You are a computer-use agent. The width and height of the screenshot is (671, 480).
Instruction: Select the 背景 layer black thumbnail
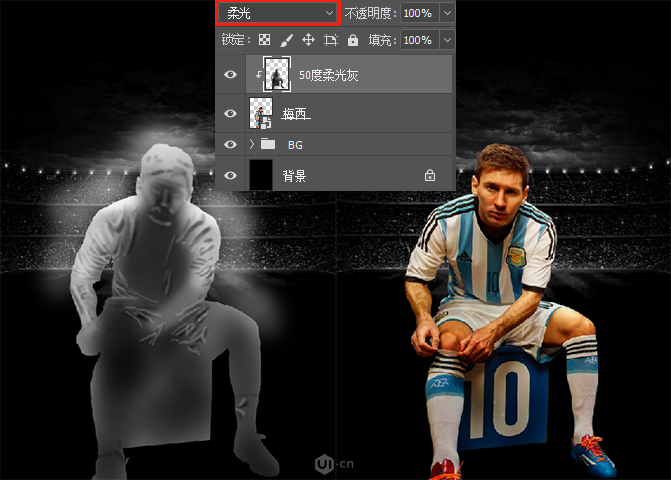coord(261,175)
